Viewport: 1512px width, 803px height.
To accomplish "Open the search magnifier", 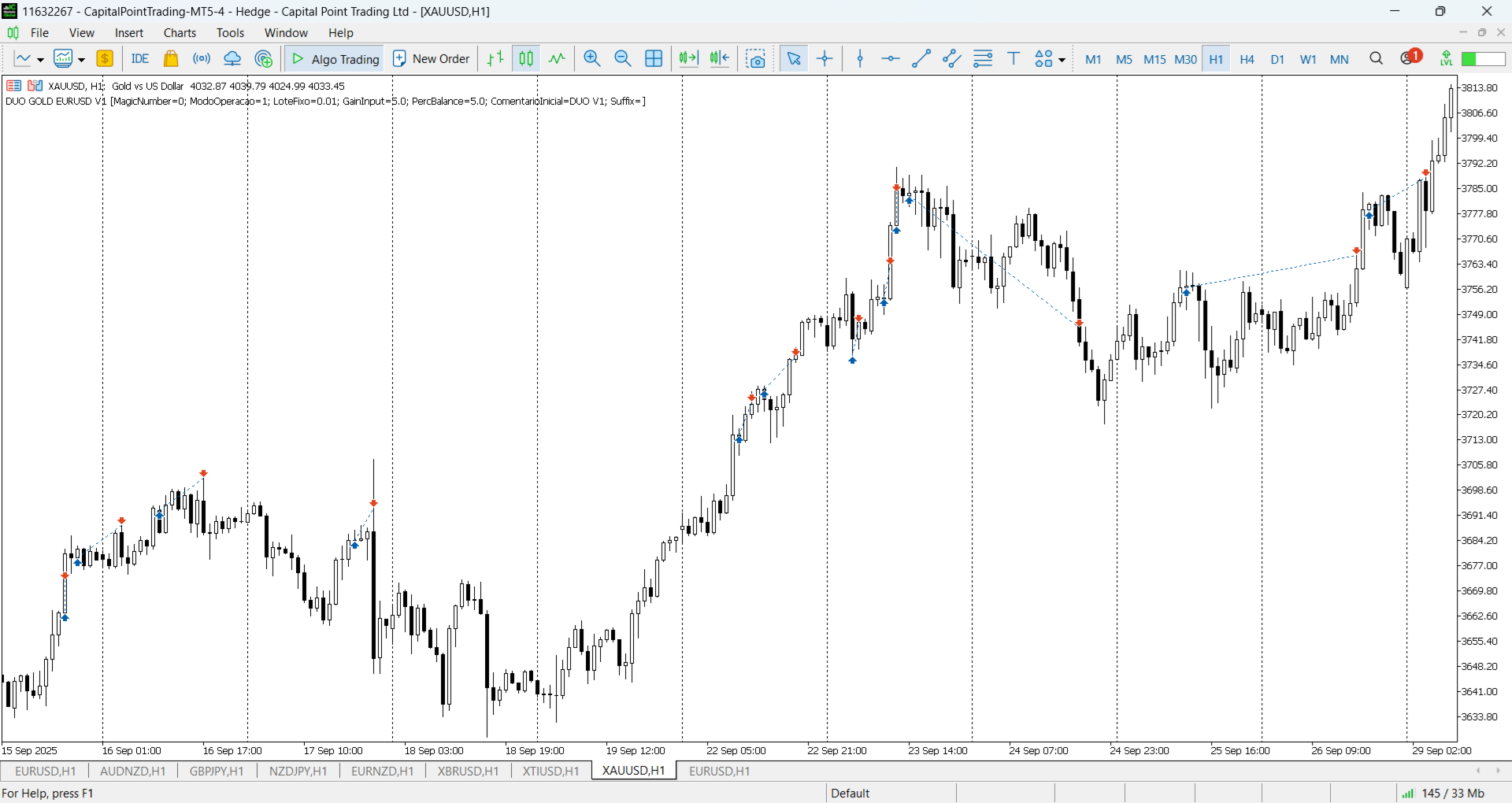I will click(1377, 59).
